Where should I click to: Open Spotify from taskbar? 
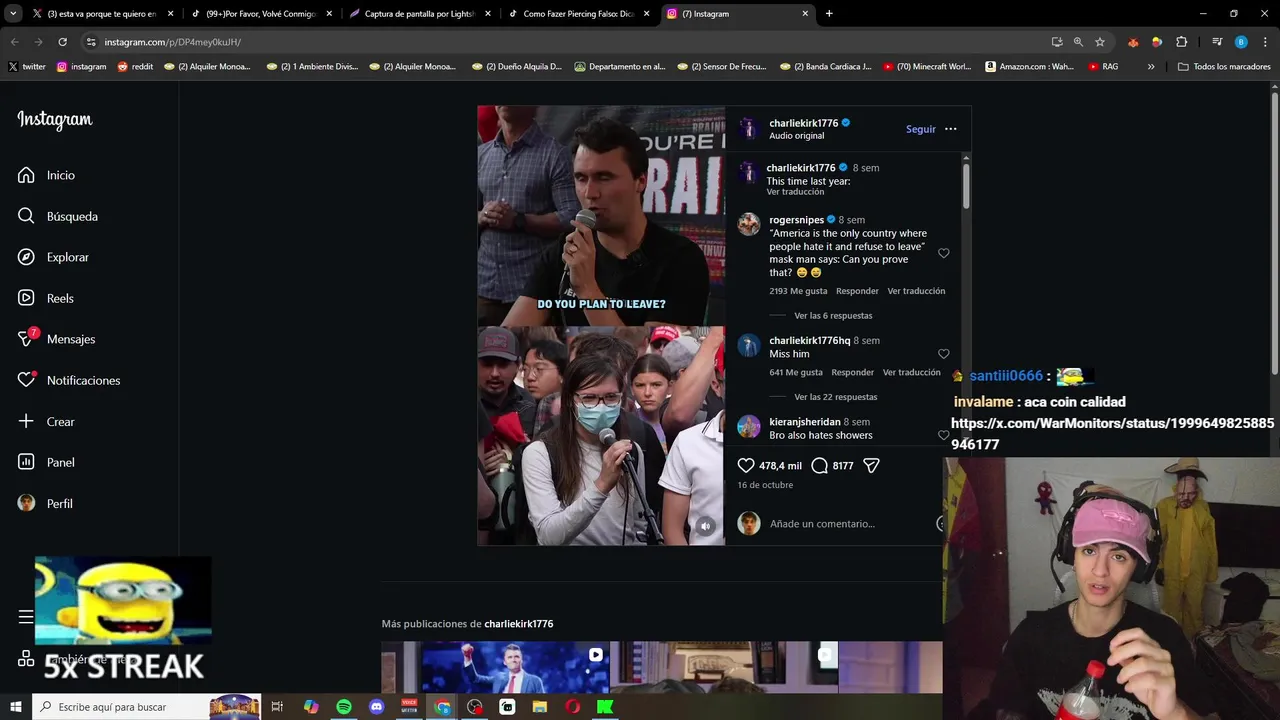point(344,707)
